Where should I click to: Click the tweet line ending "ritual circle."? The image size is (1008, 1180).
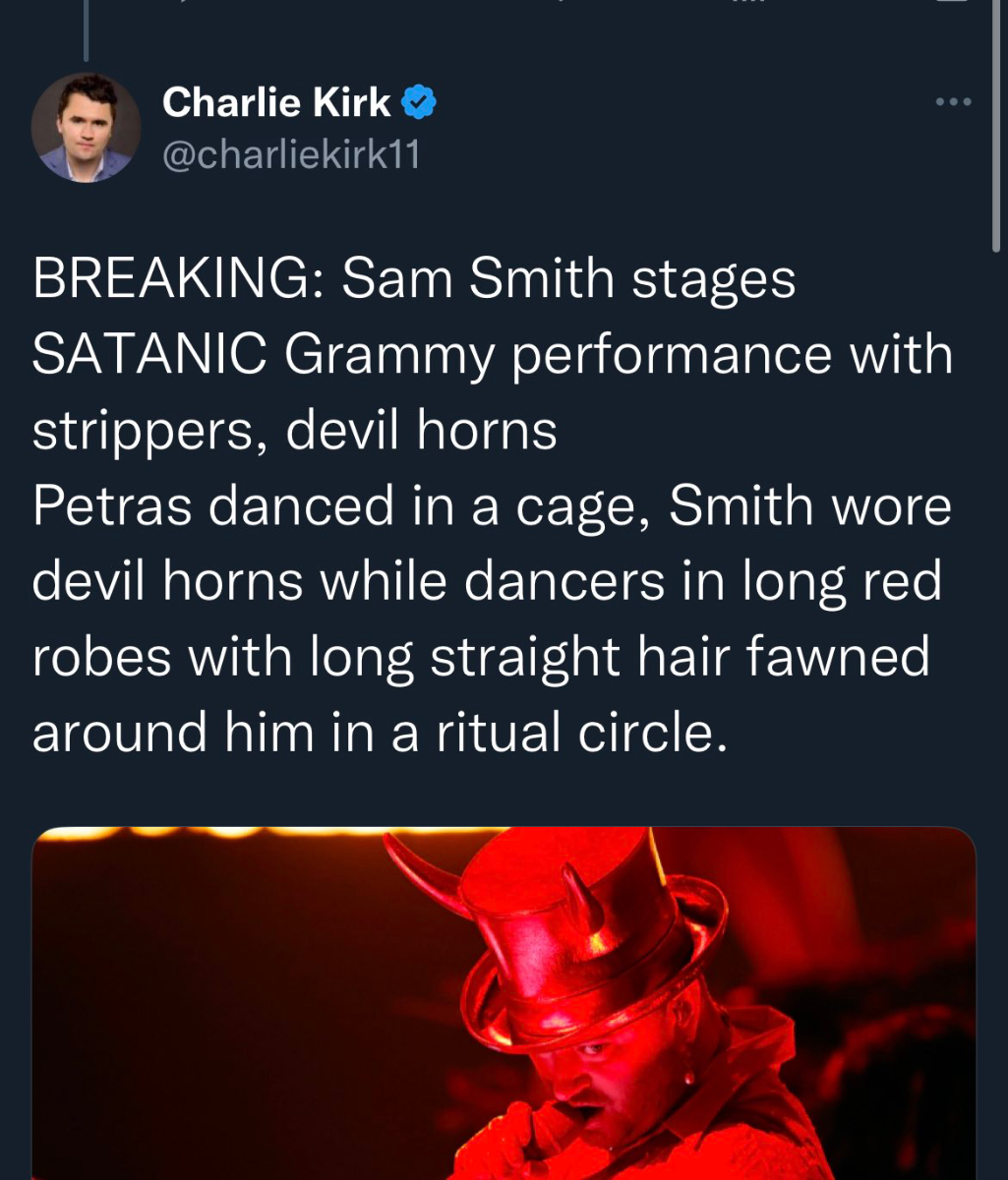pyautogui.click(x=380, y=734)
